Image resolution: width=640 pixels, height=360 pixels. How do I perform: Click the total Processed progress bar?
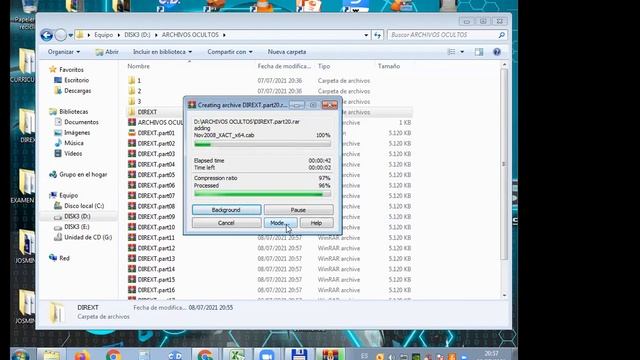262,194
